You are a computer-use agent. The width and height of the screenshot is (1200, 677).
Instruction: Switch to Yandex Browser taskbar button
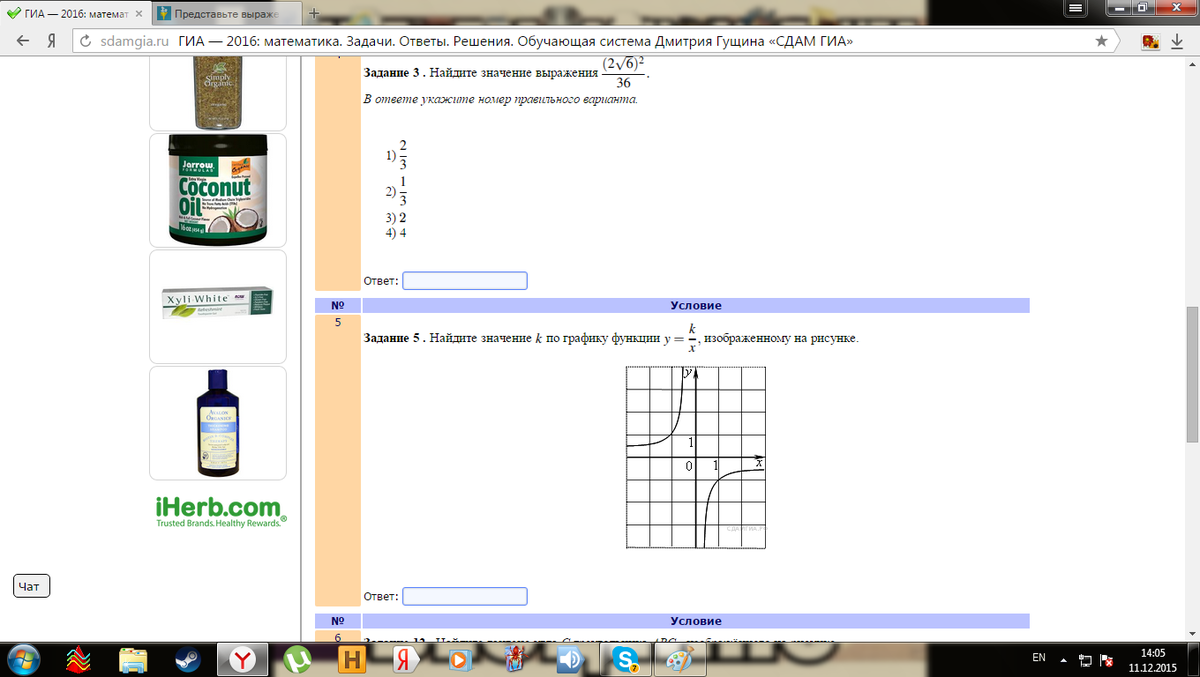(243, 660)
